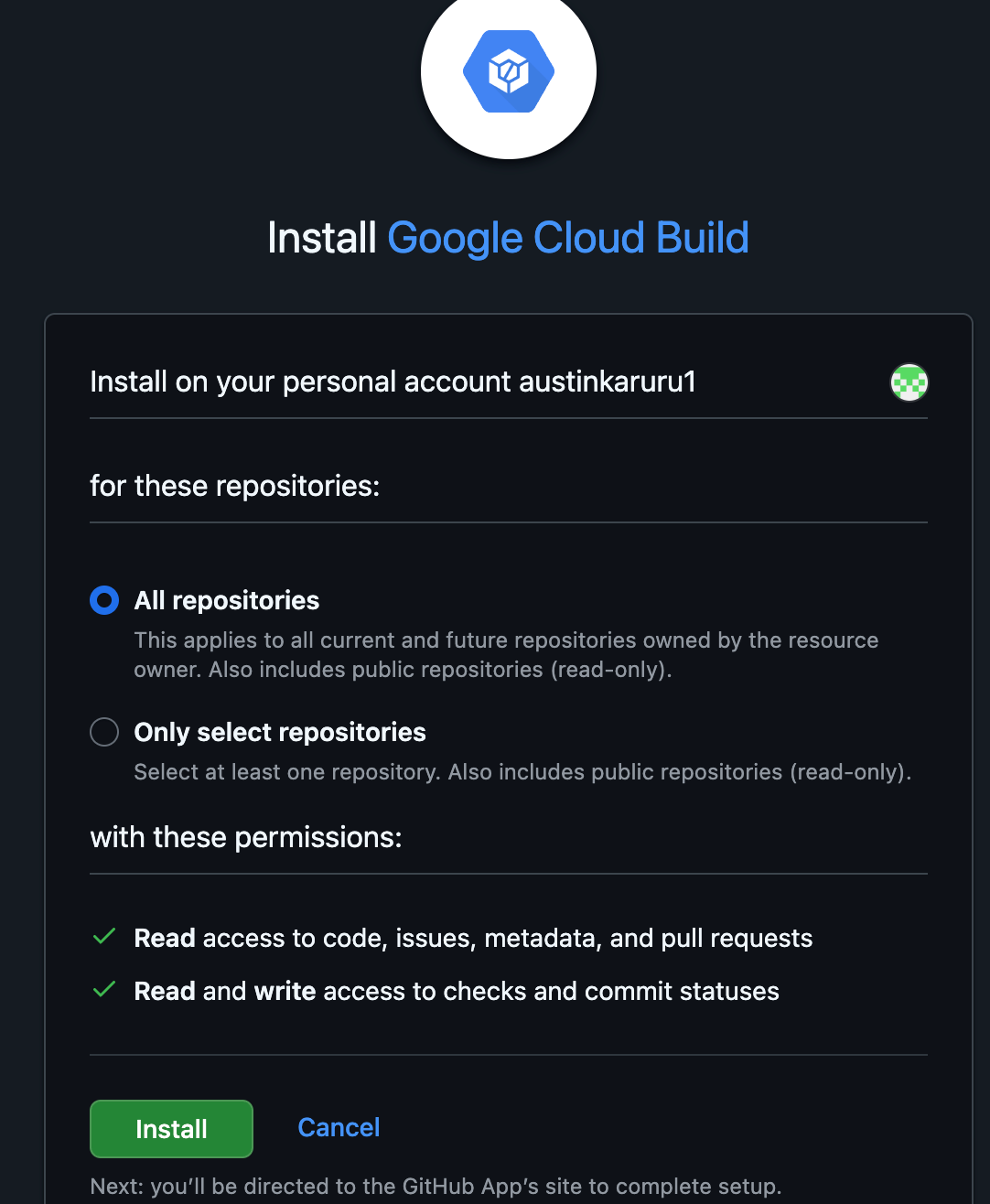Cancel the Google Cloud Build installation
Image resolution: width=990 pixels, height=1204 pixels.
click(x=338, y=1127)
